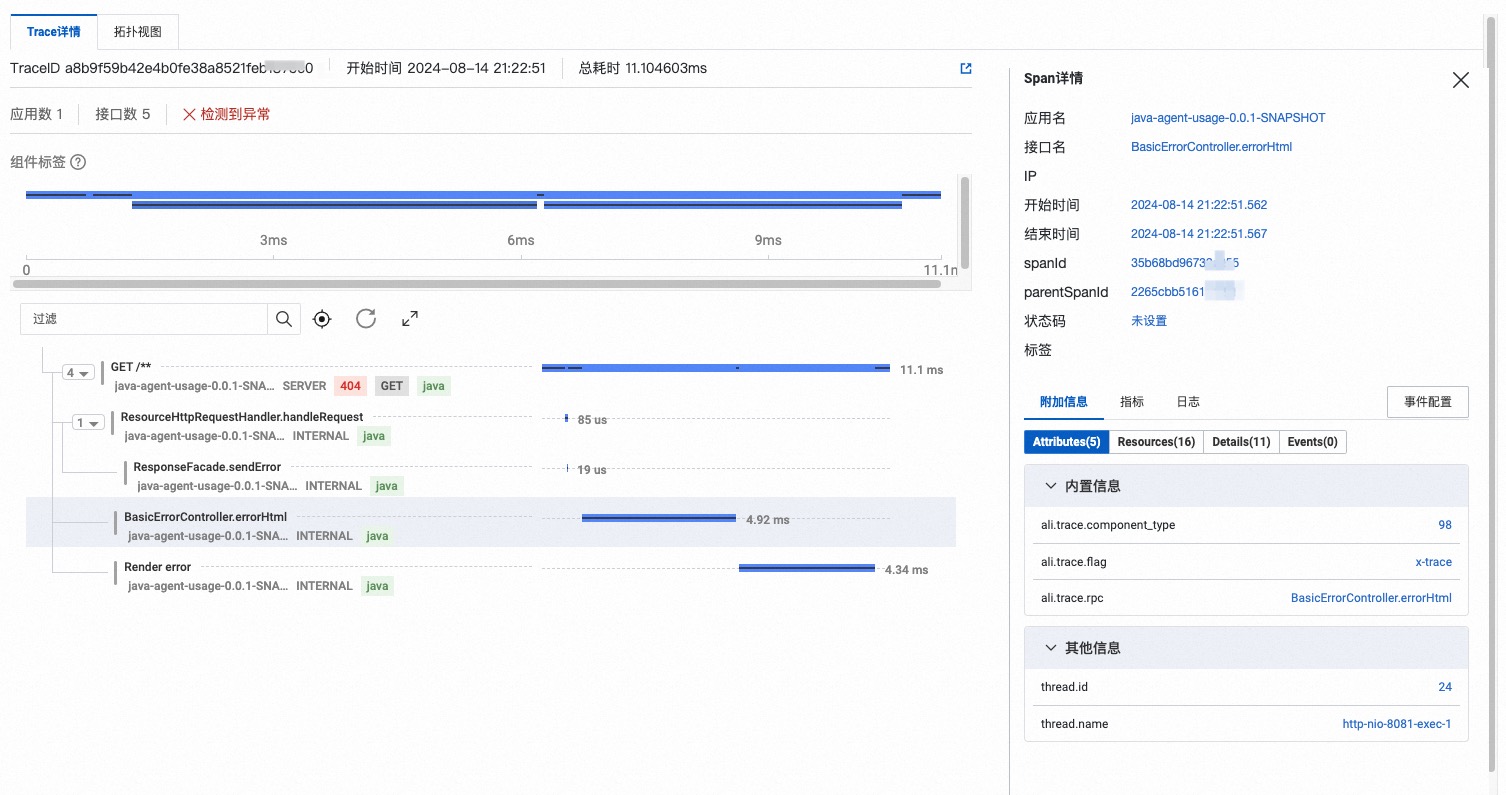1506x795 pixels.
Task: Select the 指标 tab
Action: (x=1132, y=402)
